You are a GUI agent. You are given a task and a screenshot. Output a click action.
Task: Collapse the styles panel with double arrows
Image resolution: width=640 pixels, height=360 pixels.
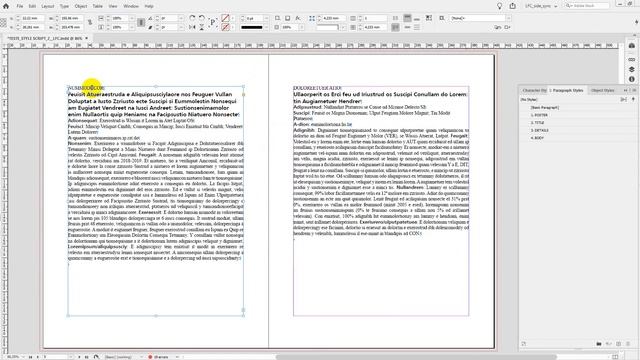pyautogui.click(x=626, y=90)
